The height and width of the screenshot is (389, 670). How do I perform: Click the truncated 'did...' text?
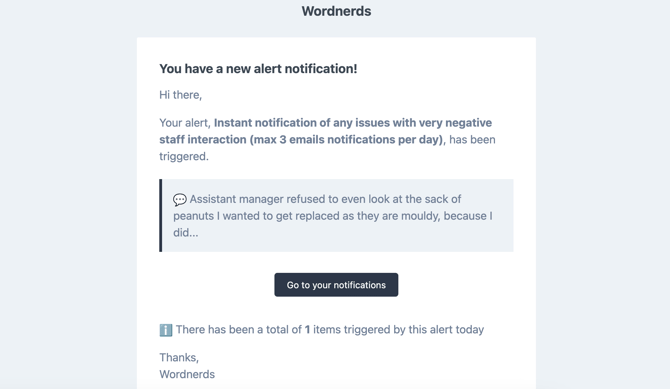coord(185,233)
